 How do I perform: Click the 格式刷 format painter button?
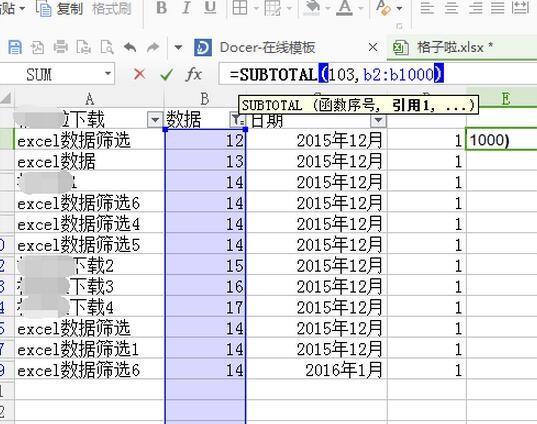[112, 8]
